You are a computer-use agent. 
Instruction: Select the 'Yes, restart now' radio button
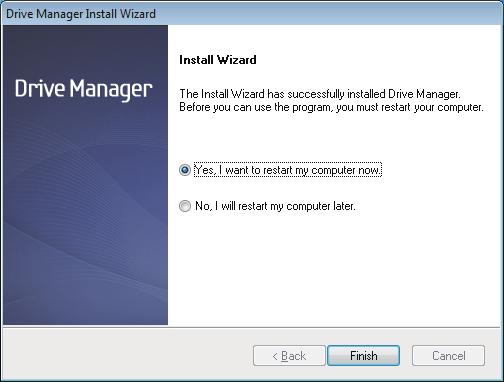(185, 170)
